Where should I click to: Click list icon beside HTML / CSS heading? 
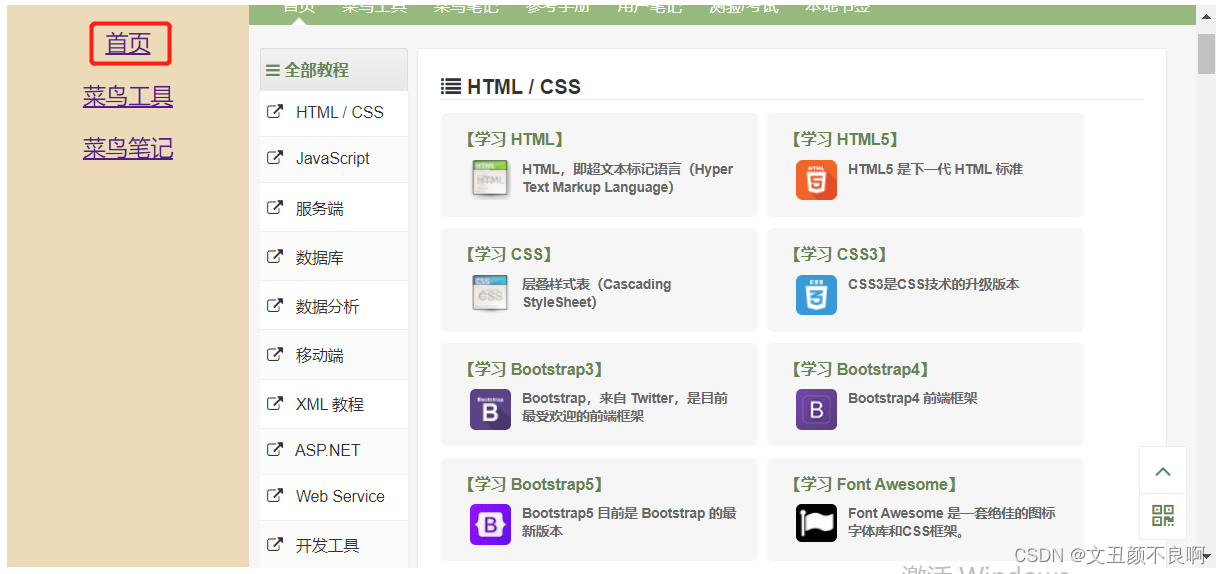[451, 87]
